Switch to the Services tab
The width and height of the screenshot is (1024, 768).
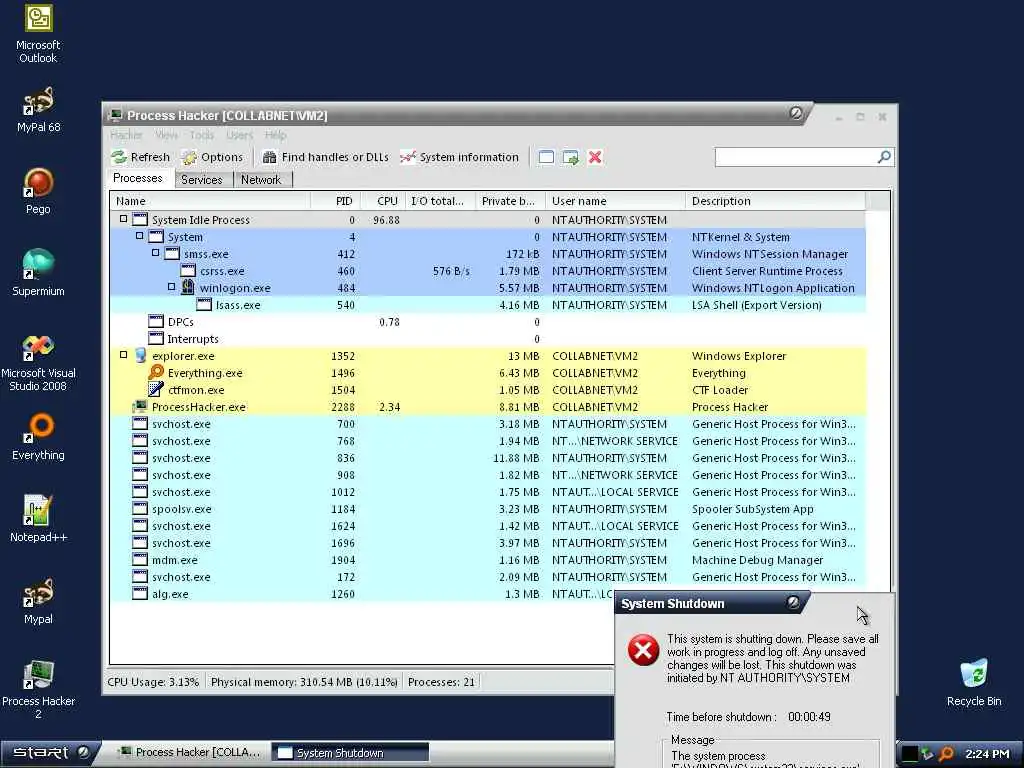coord(202,180)
